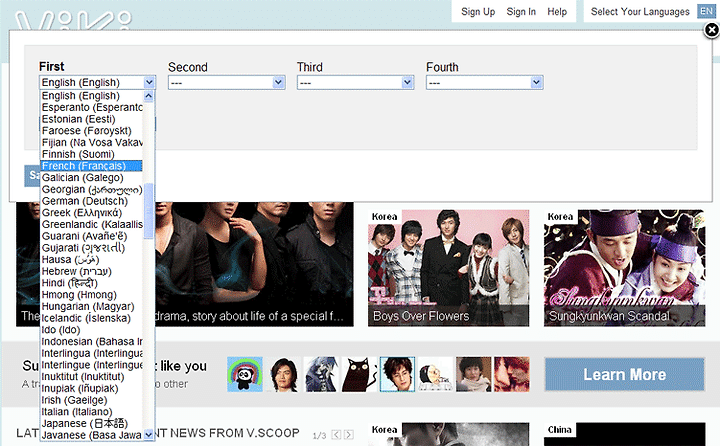Choose Hmong (Hmong) option
The height and width of the screenshot is (446, 720).
(92, 295)
